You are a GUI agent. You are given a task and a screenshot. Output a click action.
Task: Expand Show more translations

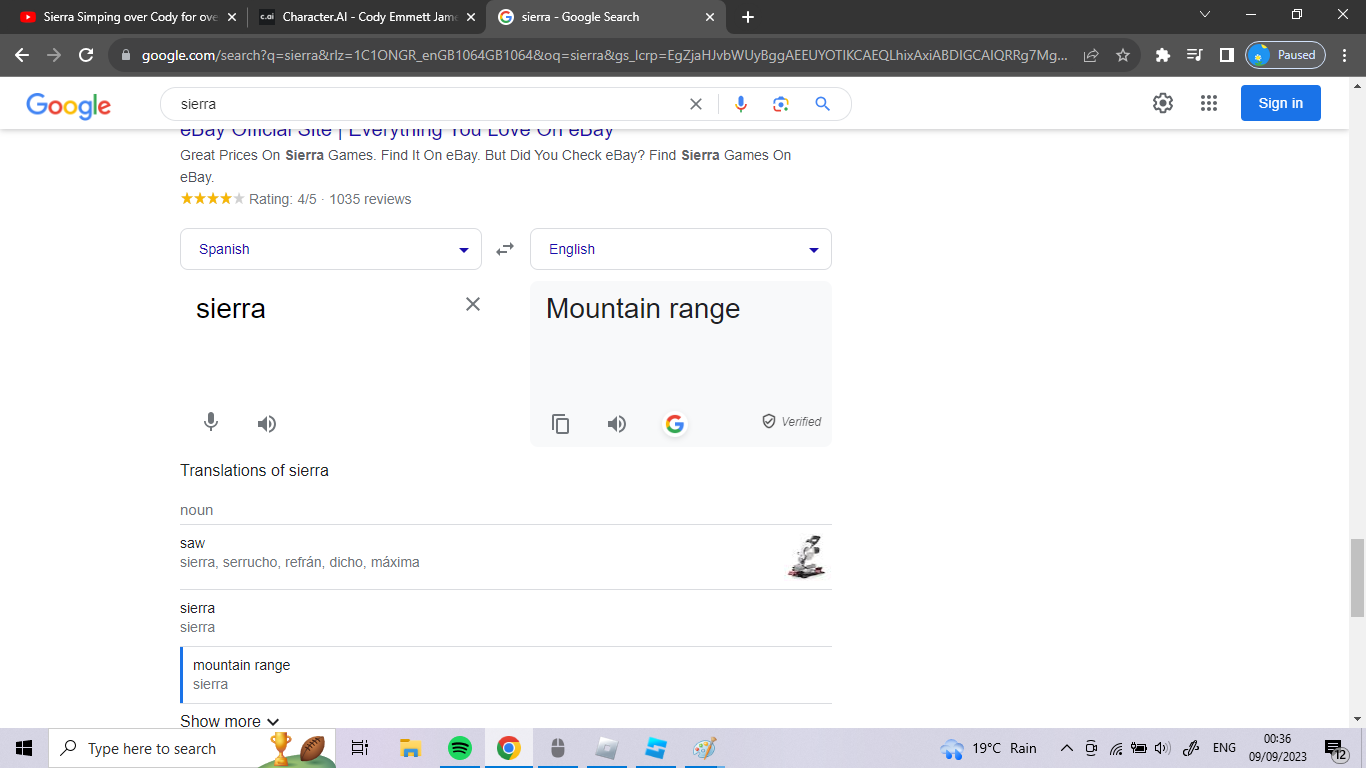(229, 721)
